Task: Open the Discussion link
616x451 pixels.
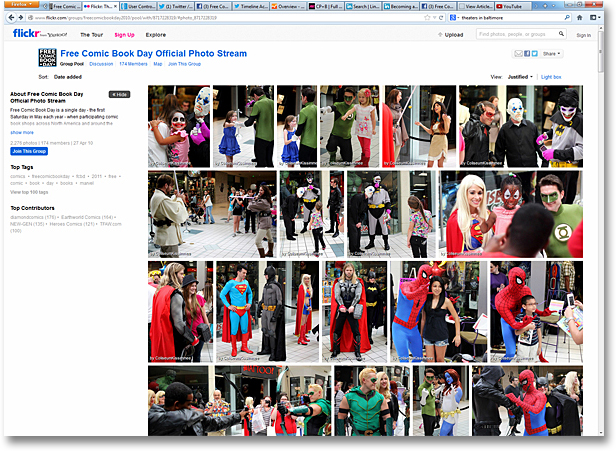Action: tap(101, 64)
